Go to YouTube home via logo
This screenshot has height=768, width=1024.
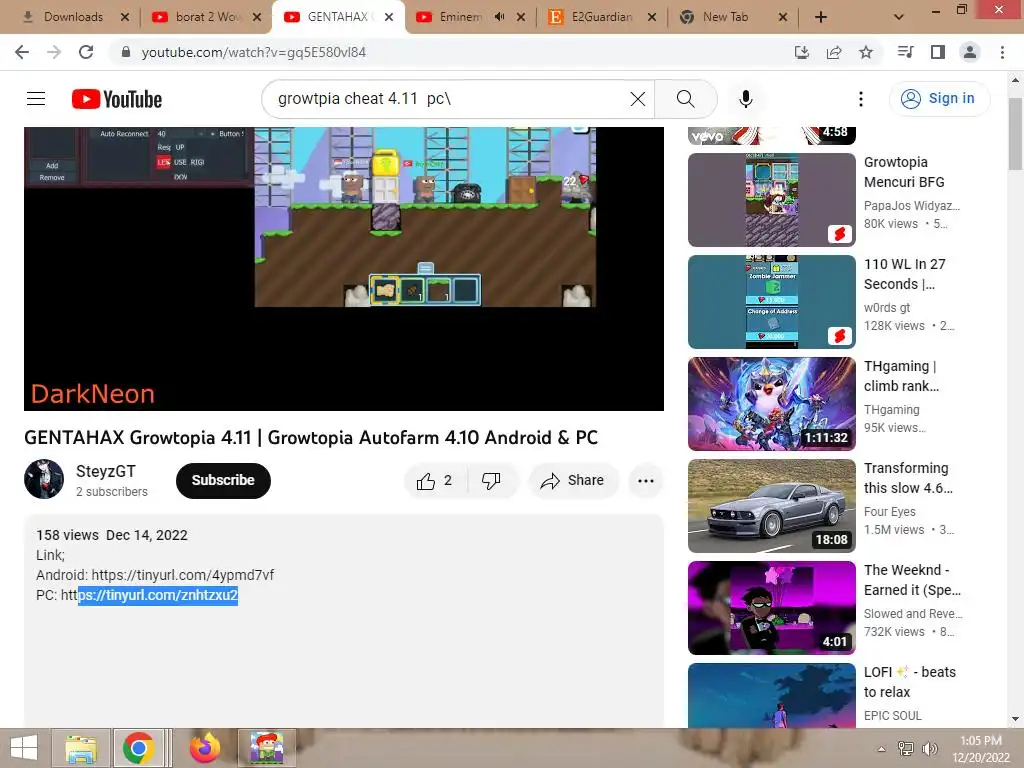[x=117, y=99]
